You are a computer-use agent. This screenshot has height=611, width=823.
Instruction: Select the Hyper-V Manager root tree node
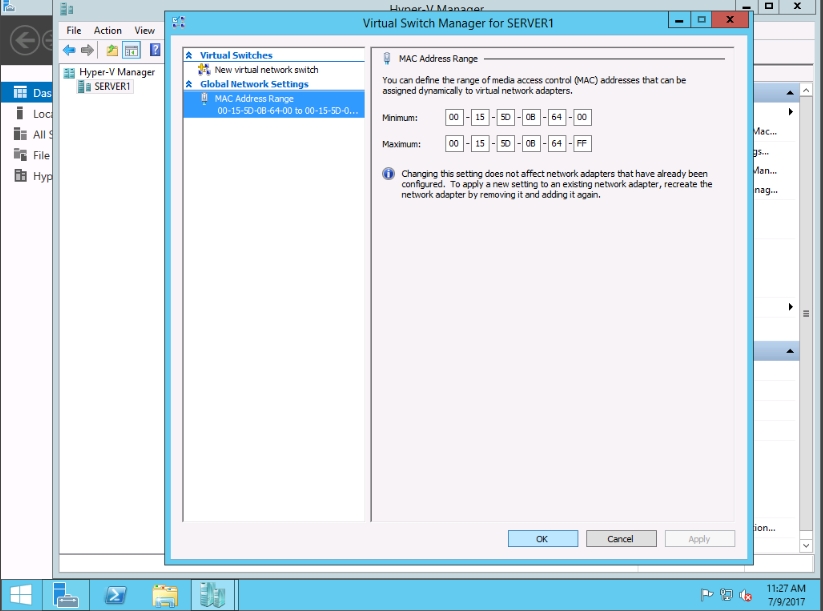pyautogui.click(x=117, y=72)
